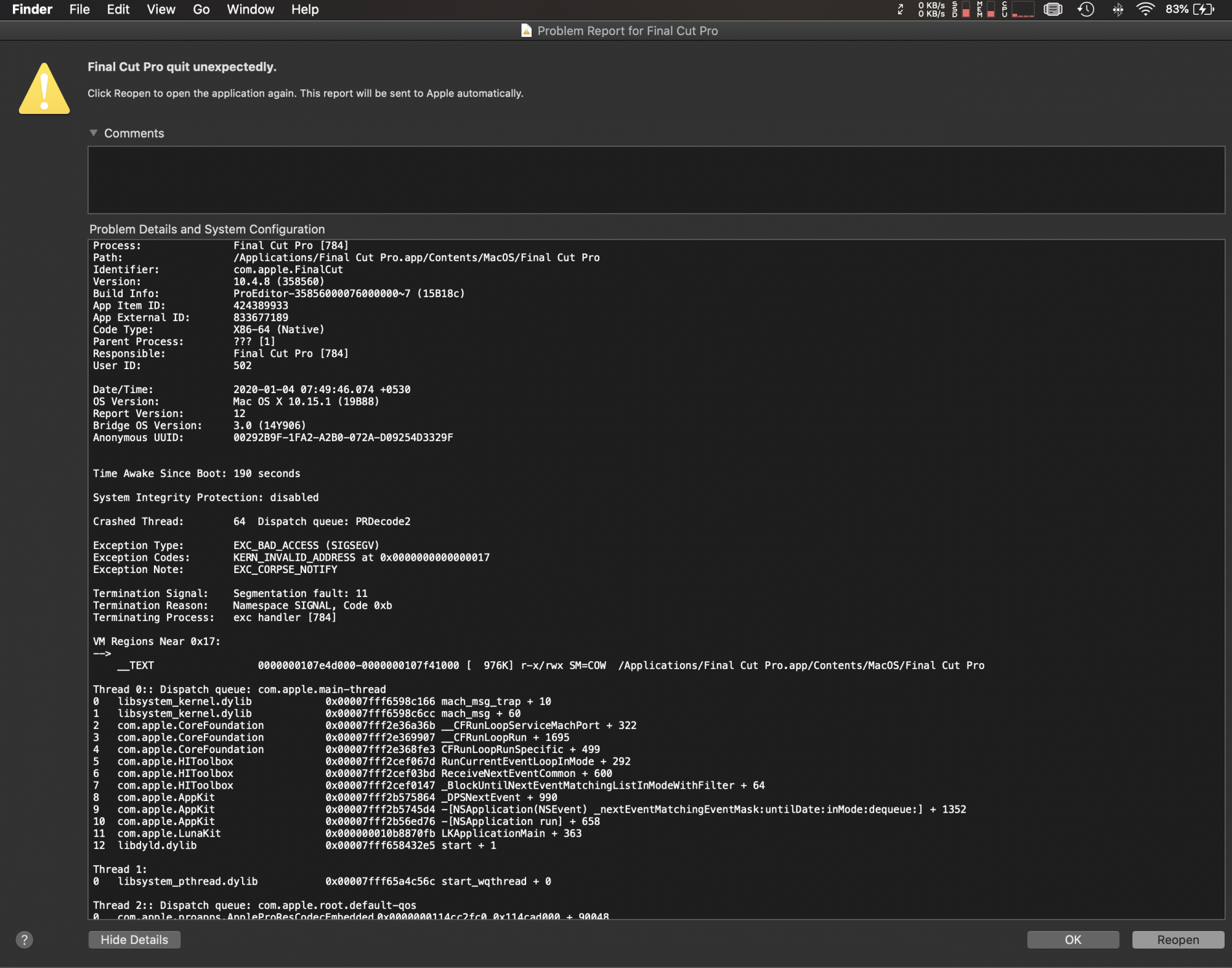1232x968 pixels.
Task: Click the diagonal arrows icon in menu bar
Action: pos(900,9)
